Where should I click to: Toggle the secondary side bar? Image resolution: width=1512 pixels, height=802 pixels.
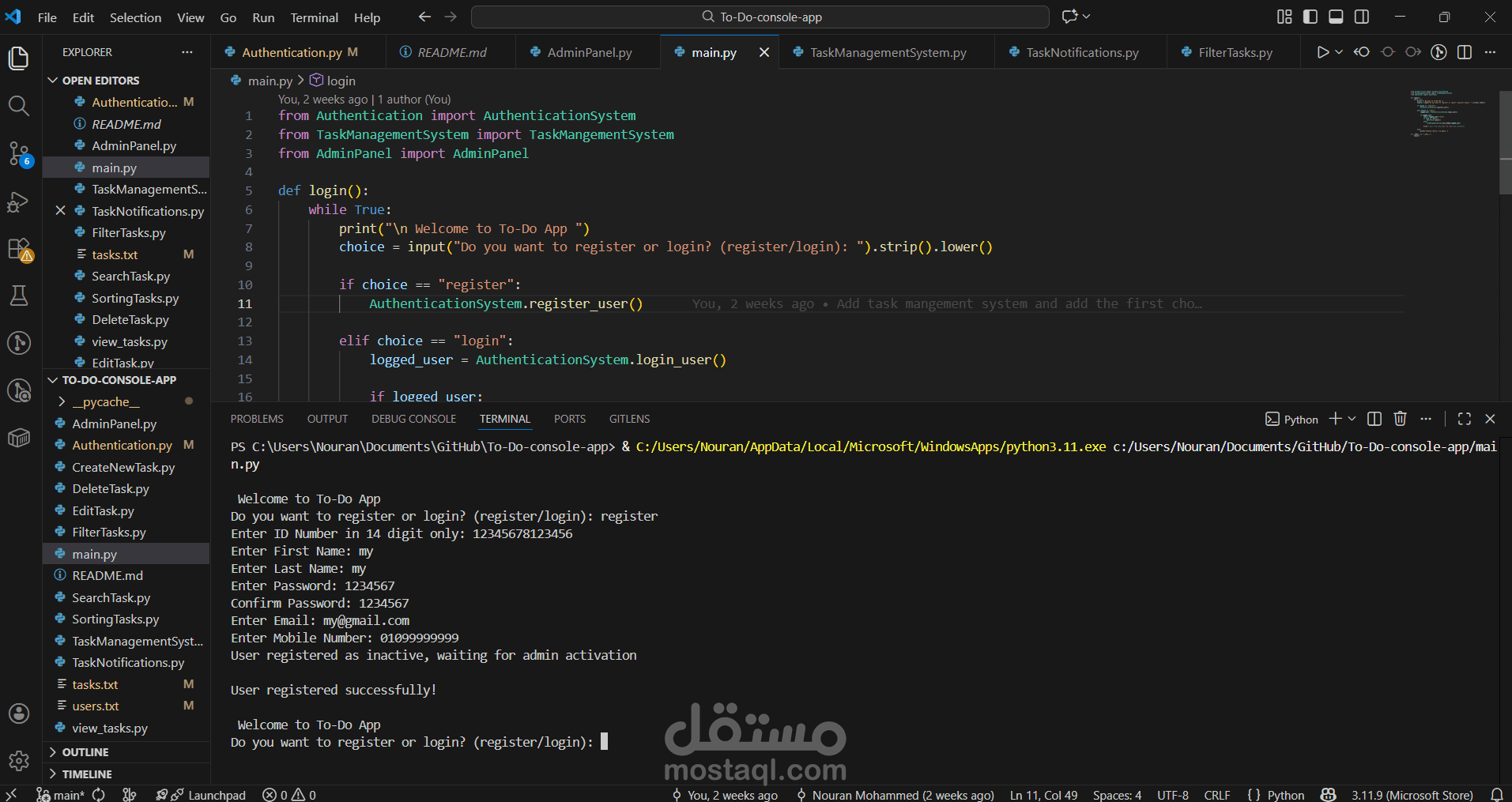coord(1363,17)
